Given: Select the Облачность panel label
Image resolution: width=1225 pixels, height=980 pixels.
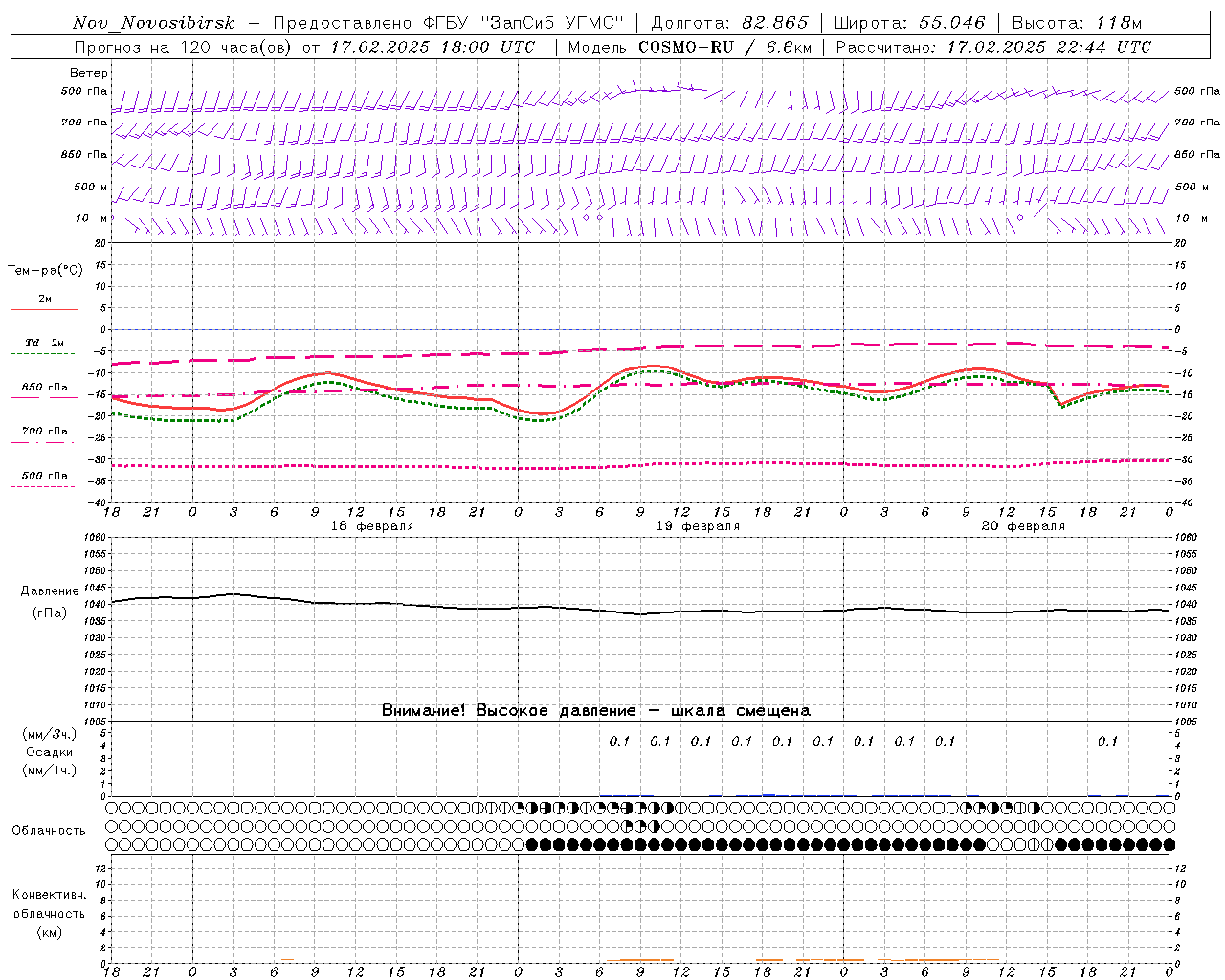Looking at the screenshot, I should coord(49,831).
